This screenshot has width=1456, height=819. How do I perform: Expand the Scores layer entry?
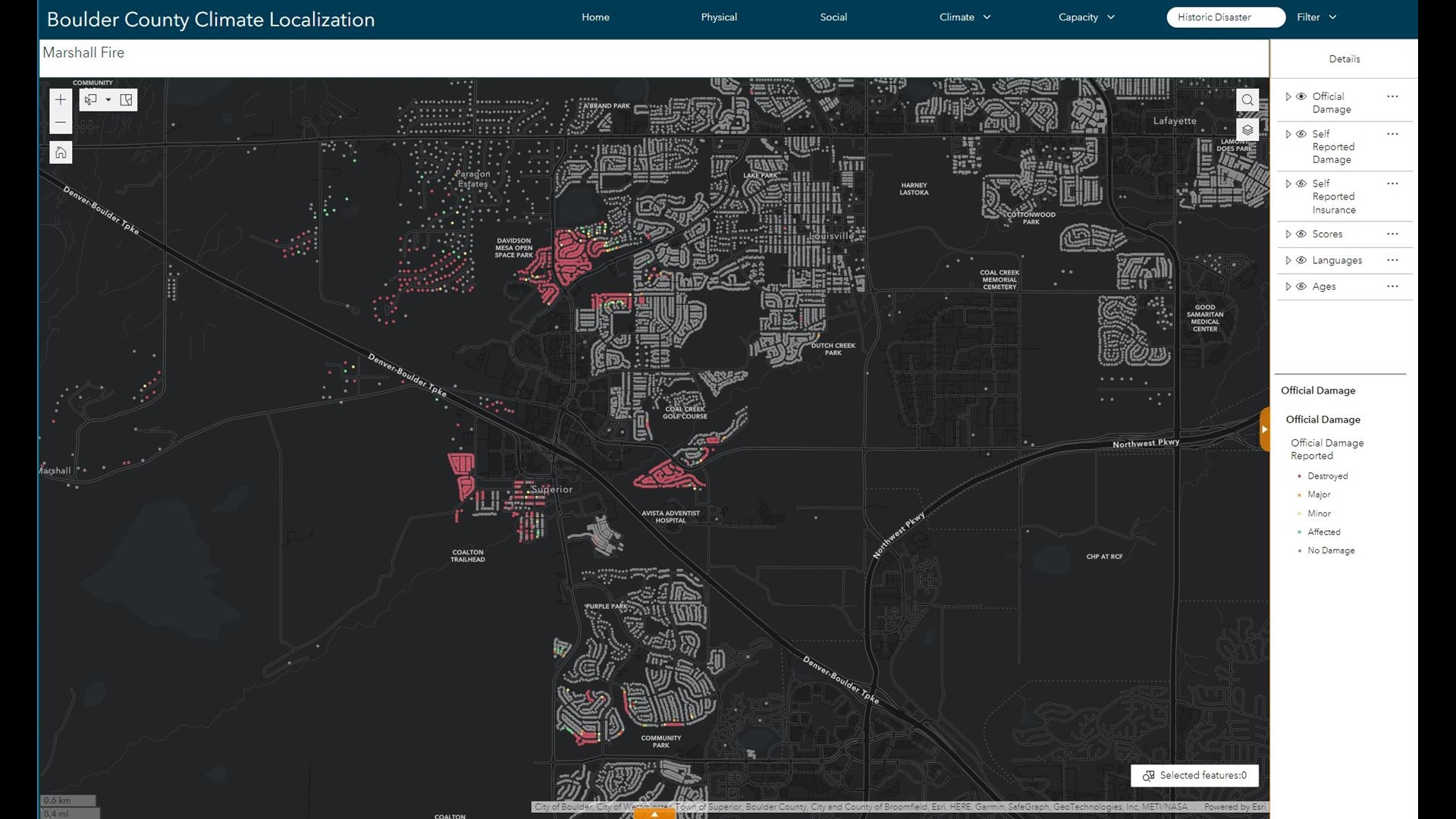coord(1288,234)
